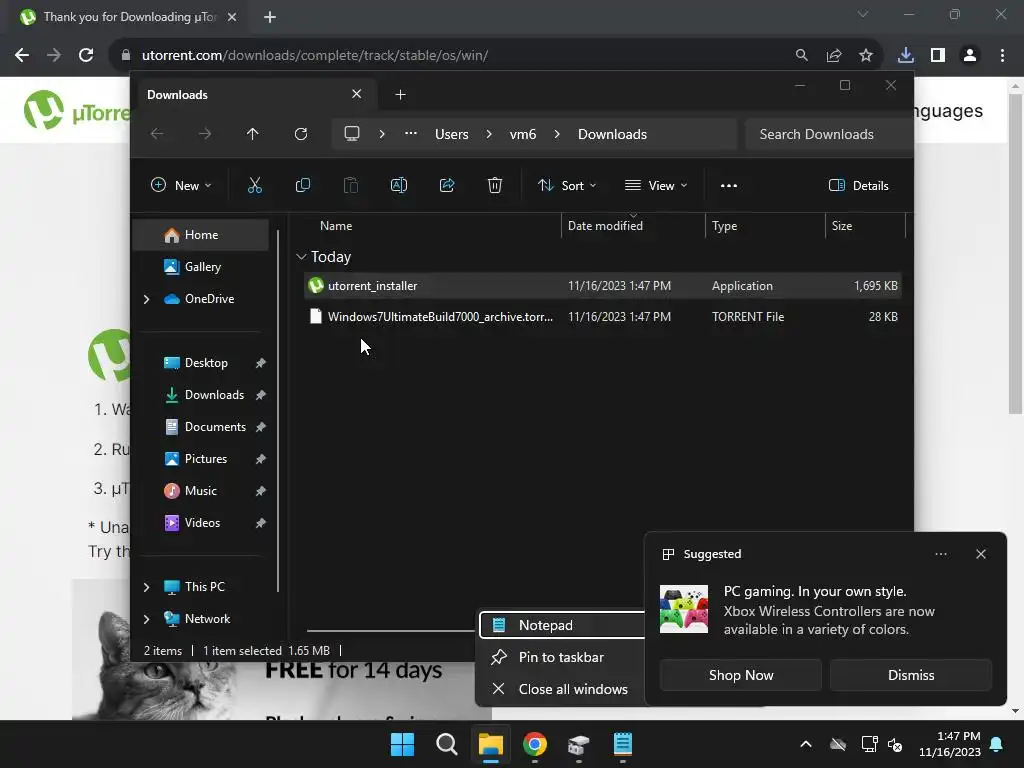This screenshot has height=768, width=1024.
Task: Click the Share icon in Explorer toolbar
Action: (447, 185)
